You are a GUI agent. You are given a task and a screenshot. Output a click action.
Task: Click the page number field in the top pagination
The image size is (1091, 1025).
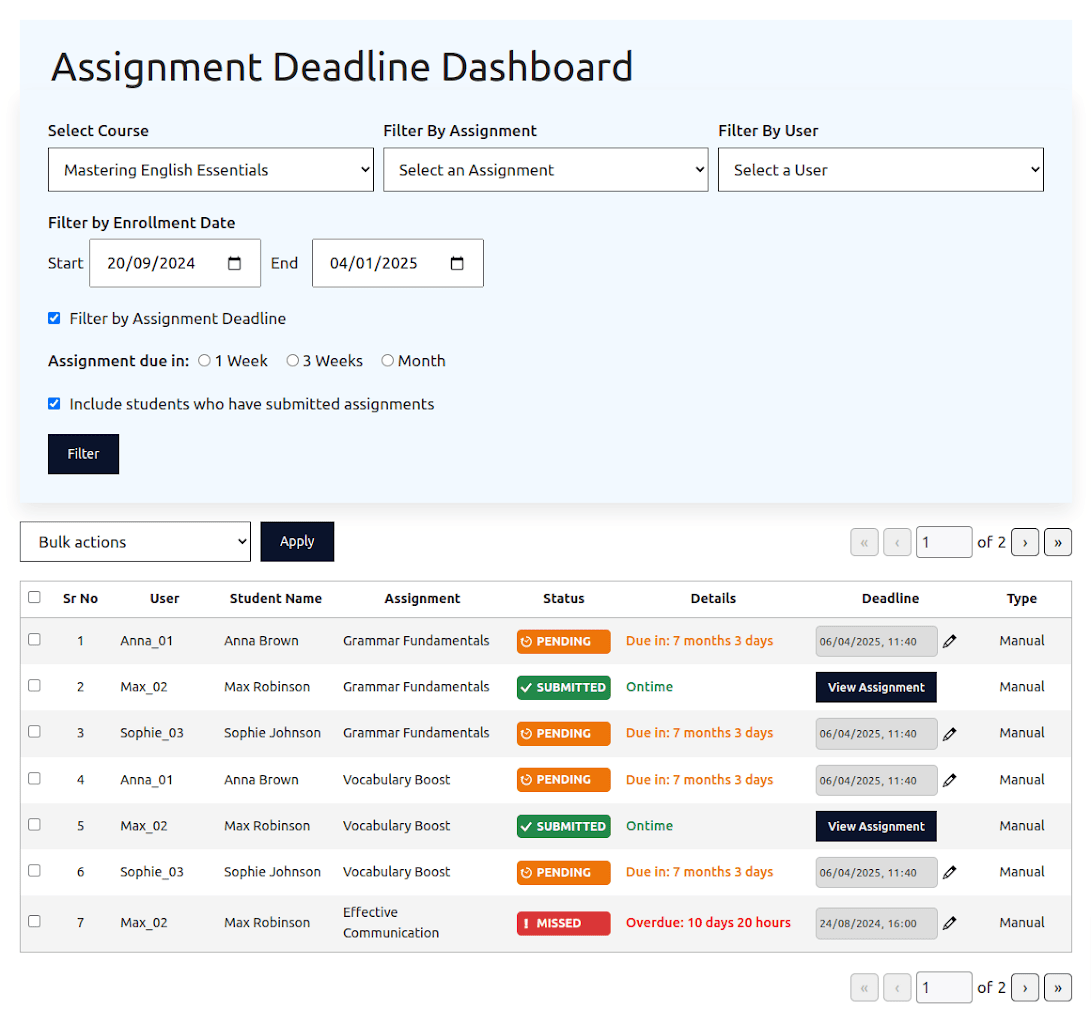[944, 542]
